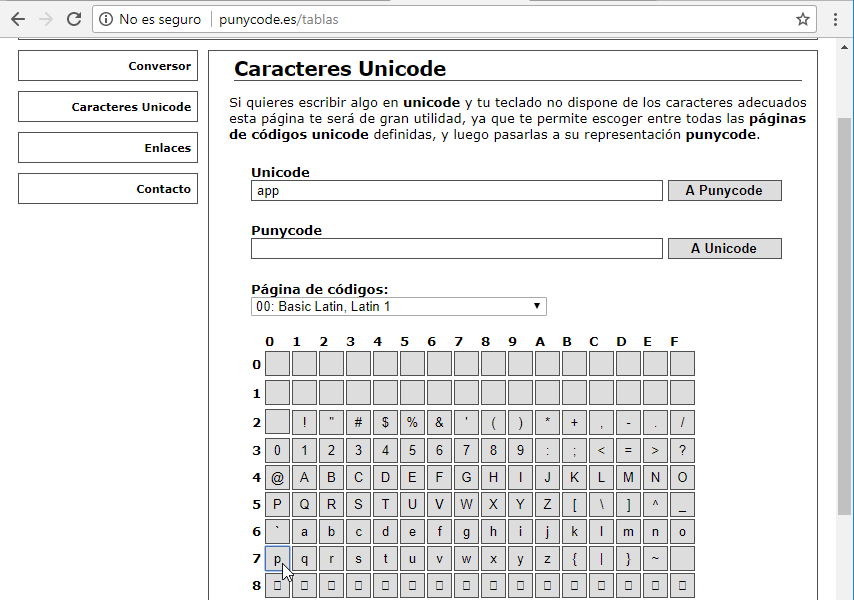854x600 pixels.
Task: Open the Enlaces sidebar link
Action: coord(107,148)
